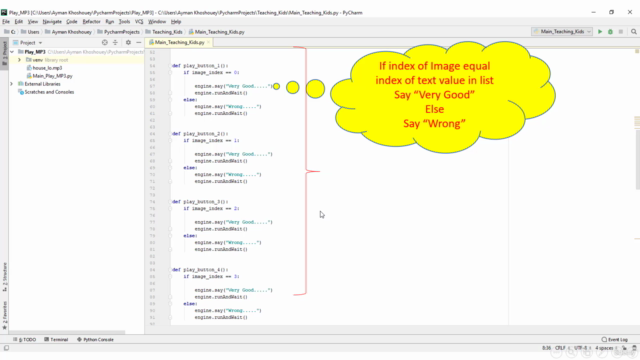Open the TODO tool window
This screenshot has height=360, width=640.
[x=24, y=340]
